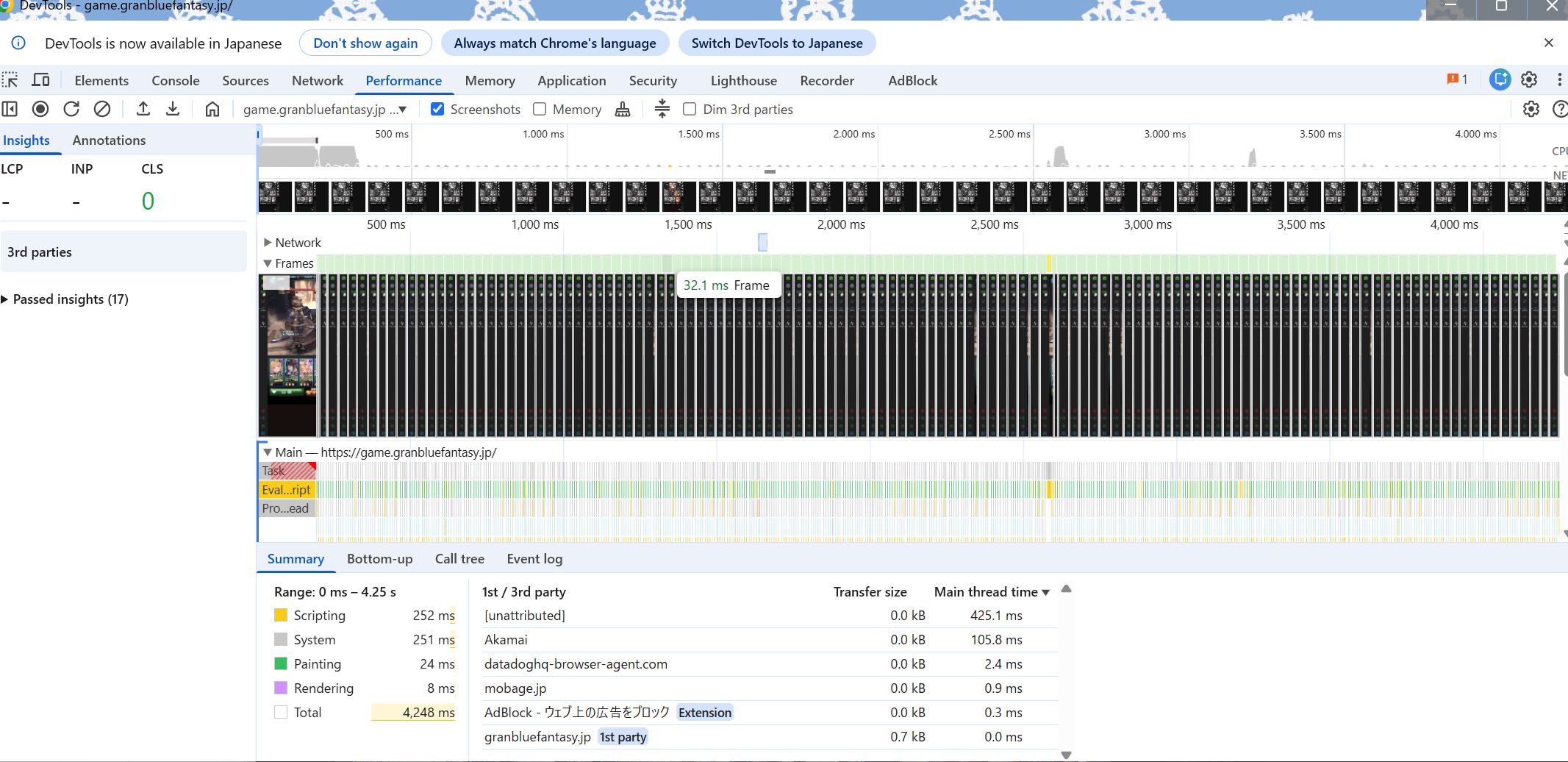Image resolution: width=1568 pixels, height=762 pixels.
Task: Switch to the Bottom-up tab
Action: (x=379, y=559)
